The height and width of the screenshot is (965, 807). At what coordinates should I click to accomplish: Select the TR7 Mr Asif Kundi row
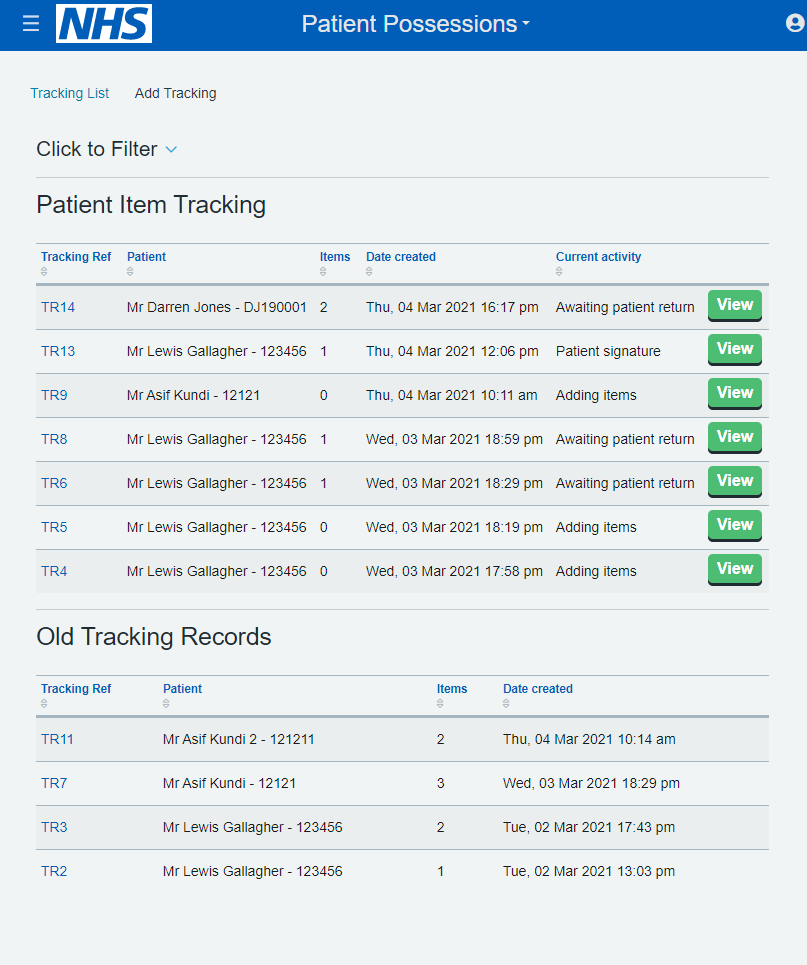pos(229,783)
